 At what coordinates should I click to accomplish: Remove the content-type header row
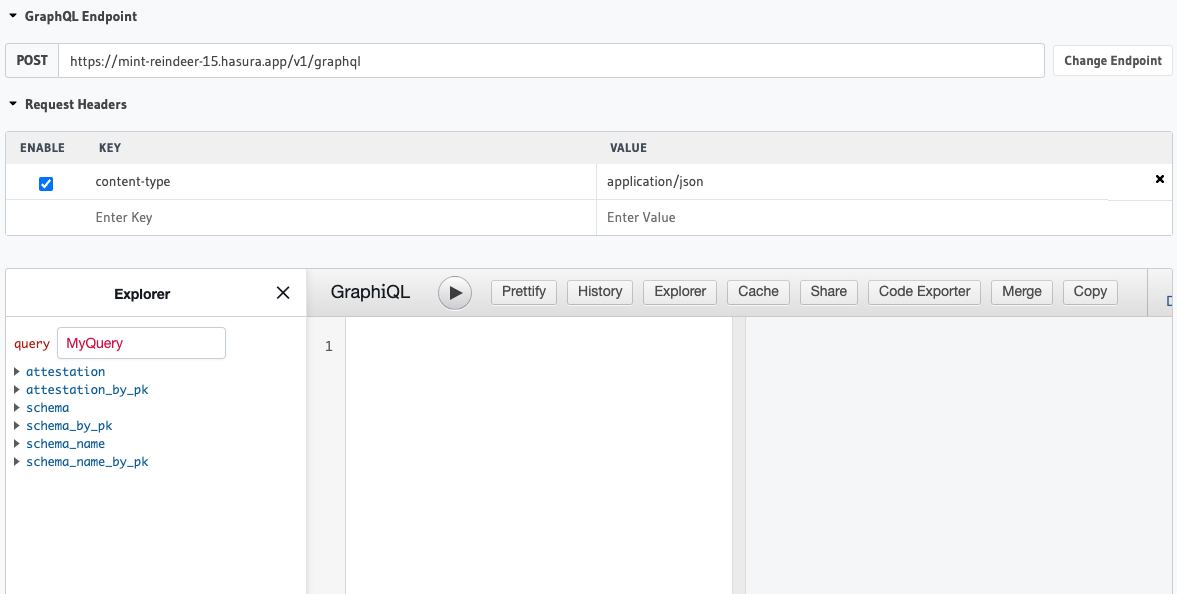(x=1159, y=180)
